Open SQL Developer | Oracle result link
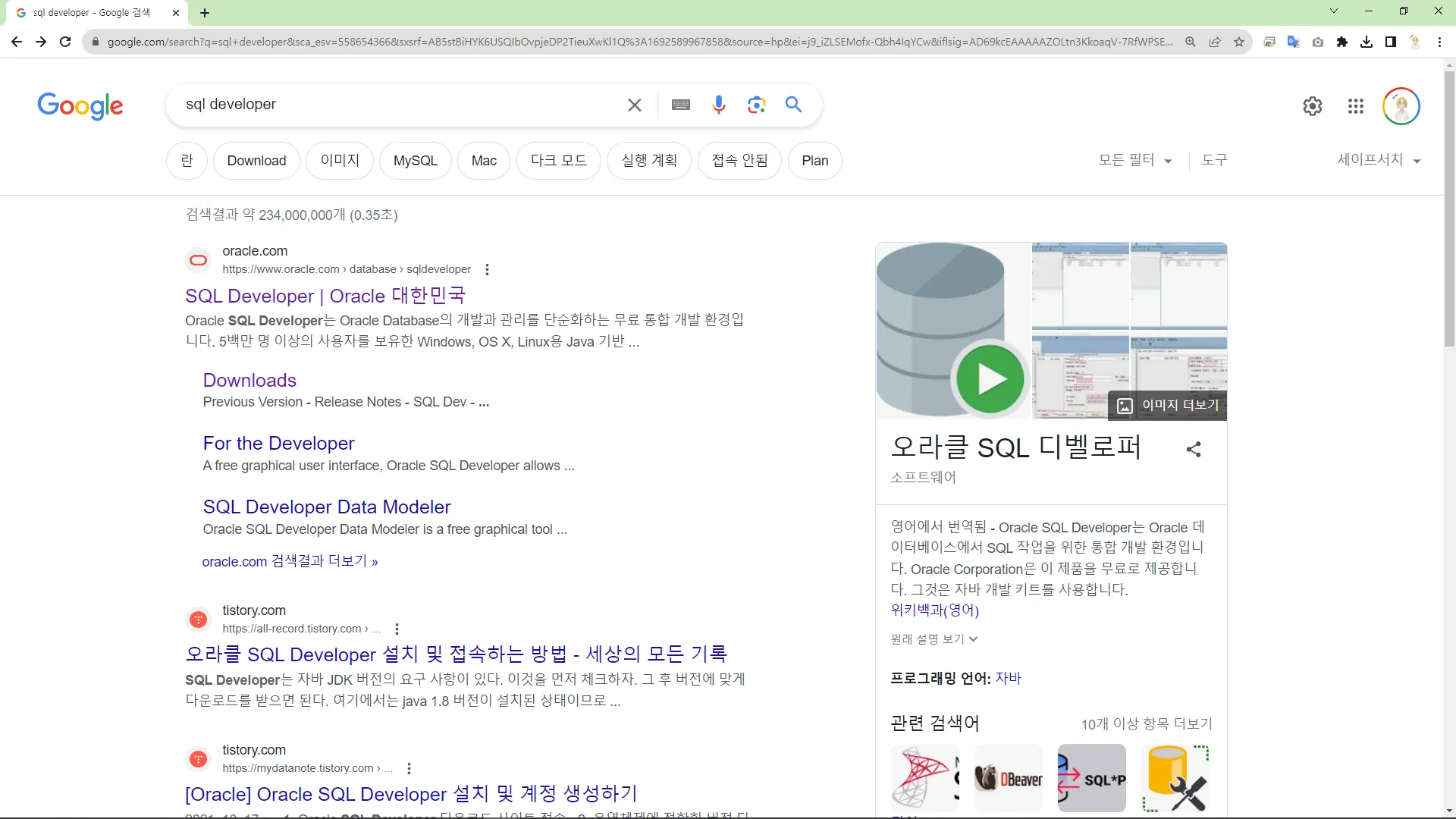1456x819 pixels. coord(325,296)
